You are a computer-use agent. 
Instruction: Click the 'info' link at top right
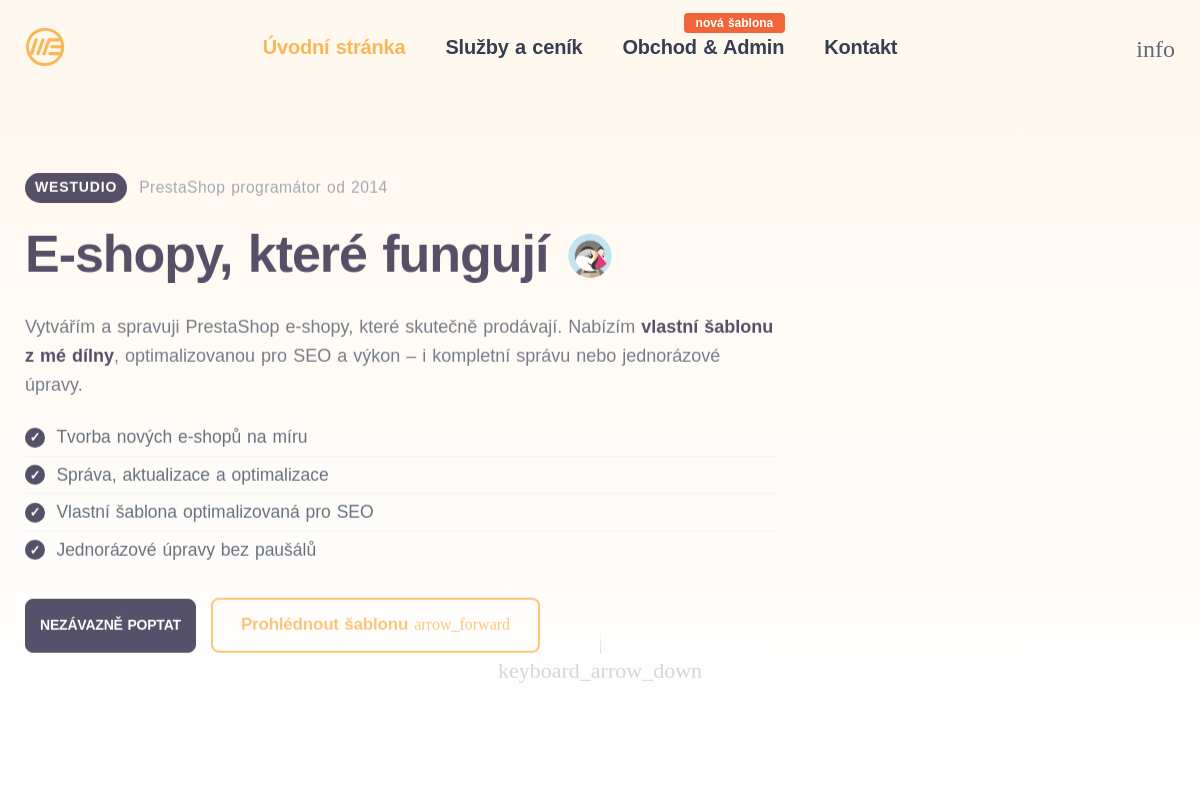point(1155,49)
